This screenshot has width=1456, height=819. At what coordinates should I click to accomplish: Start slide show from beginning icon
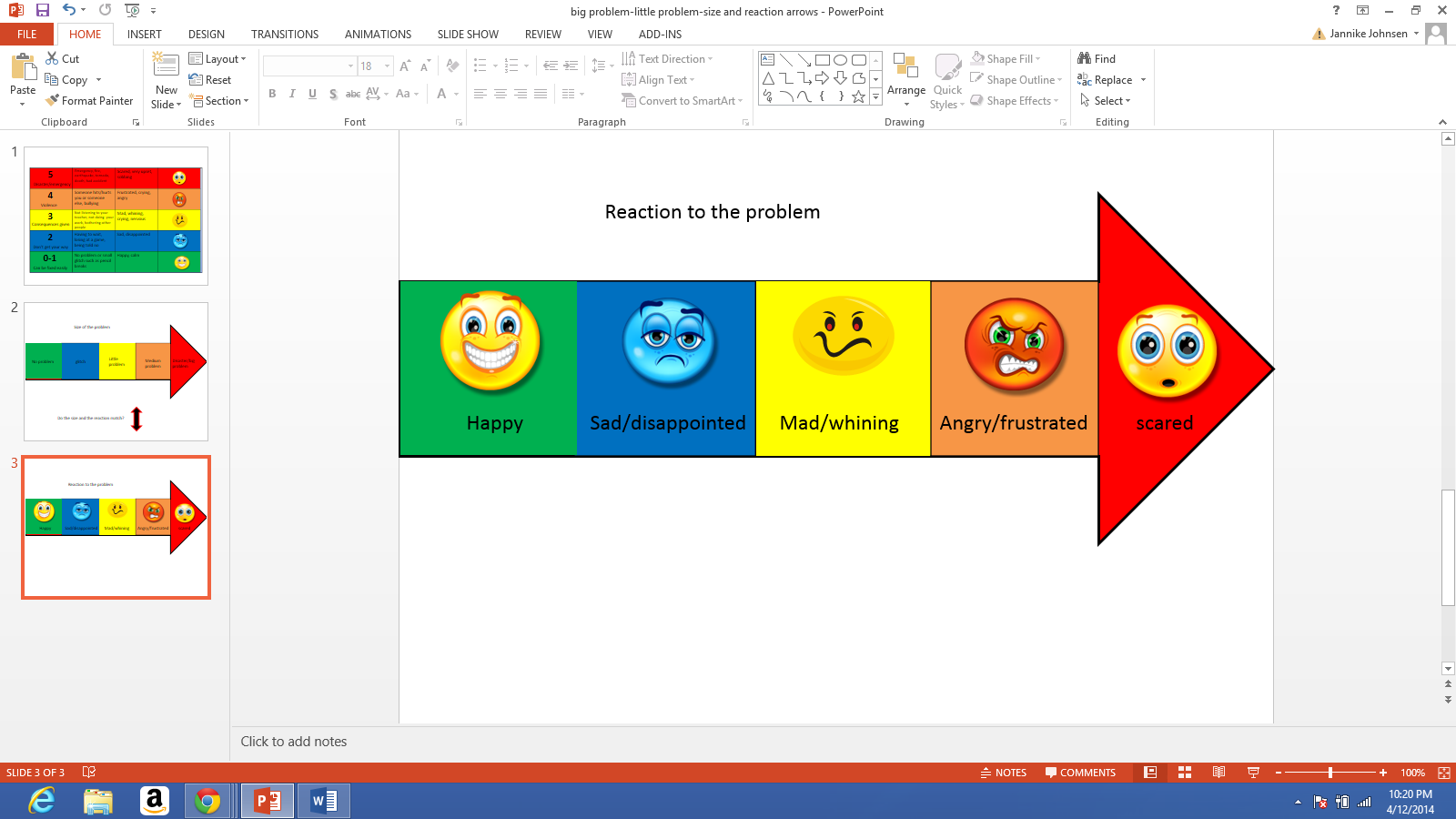pos(132,10)
